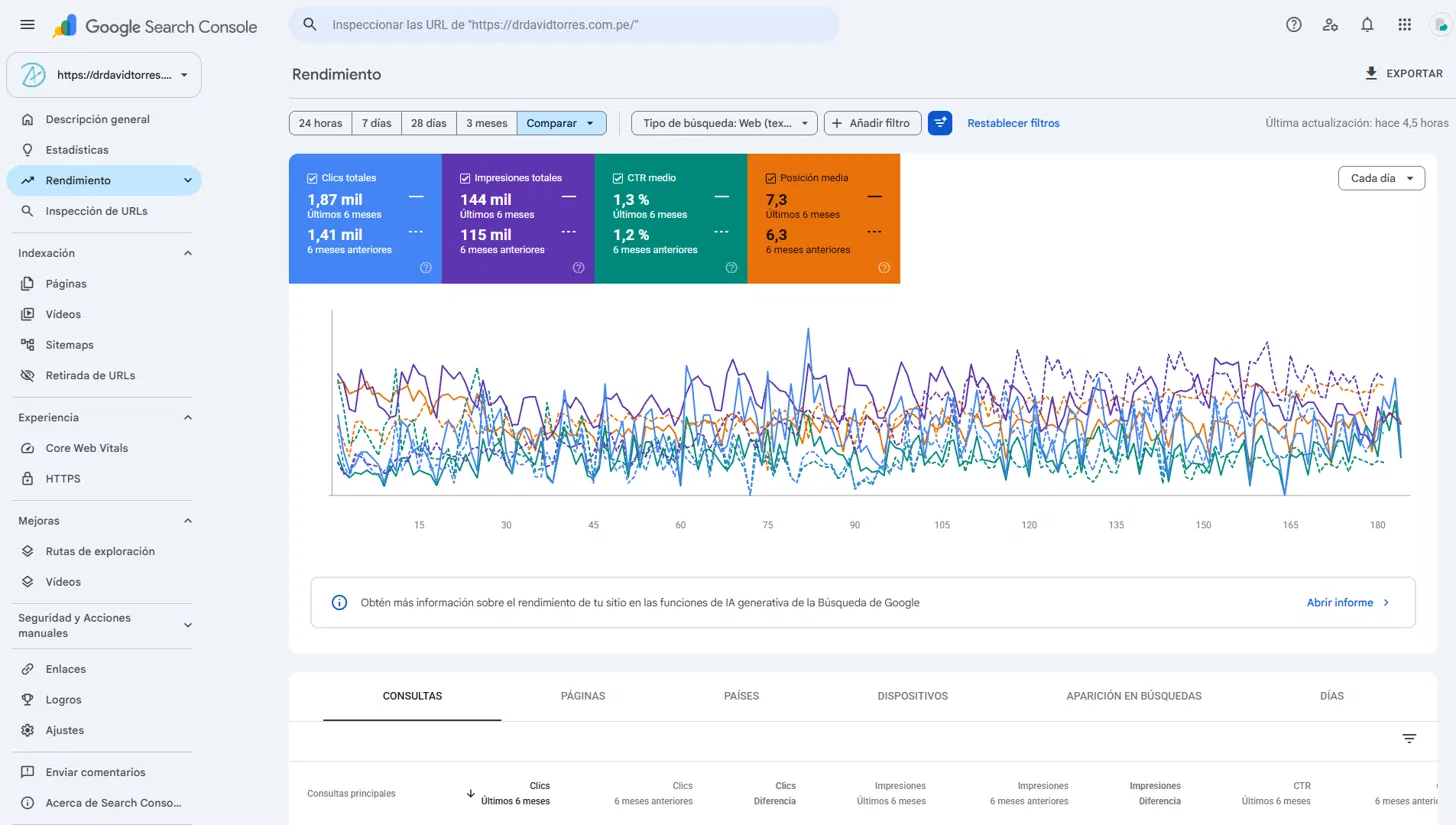Click the info icon in the IA banner

pos(340,603)
